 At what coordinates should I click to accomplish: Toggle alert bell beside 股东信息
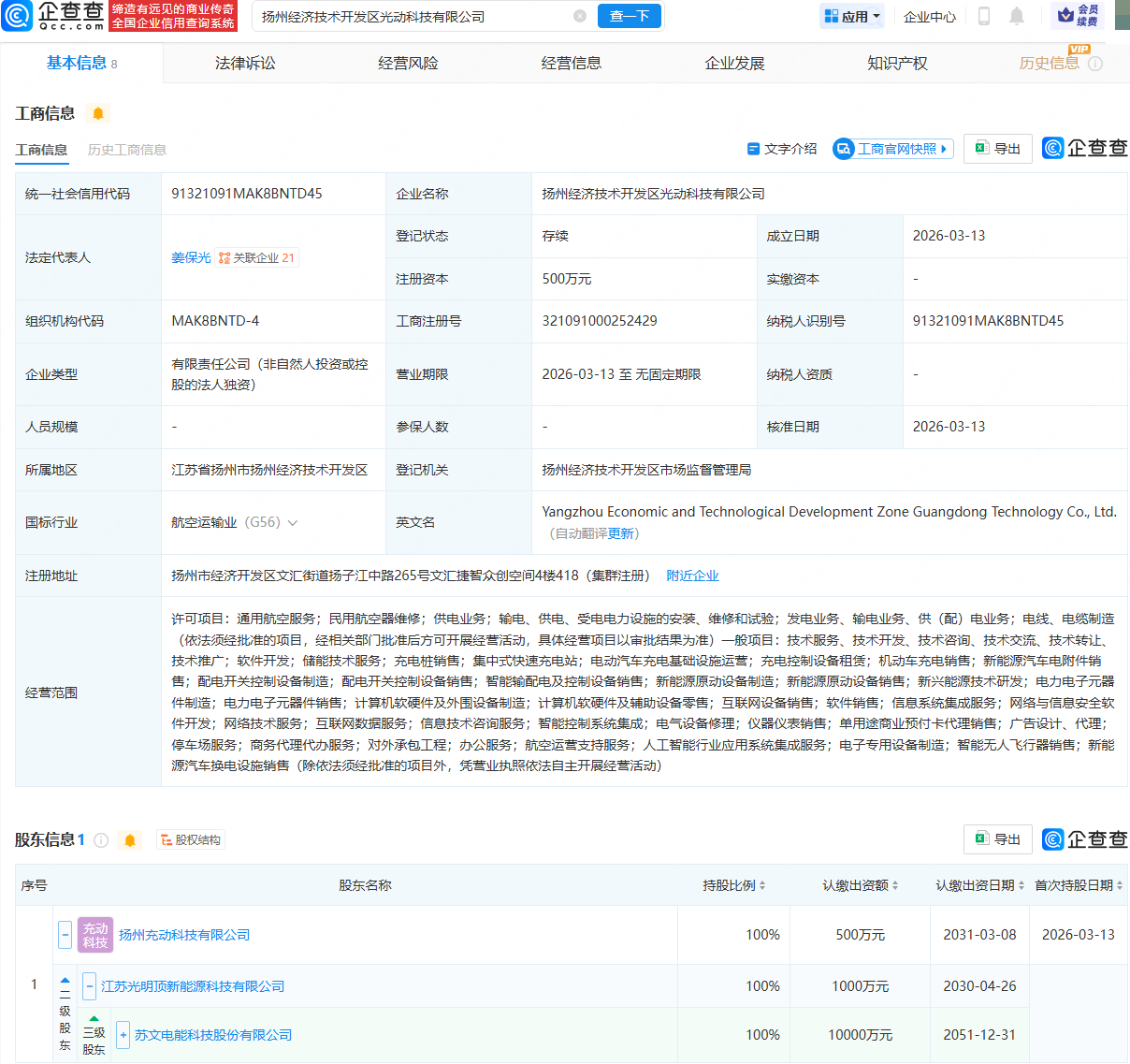(x=130, y=840)
